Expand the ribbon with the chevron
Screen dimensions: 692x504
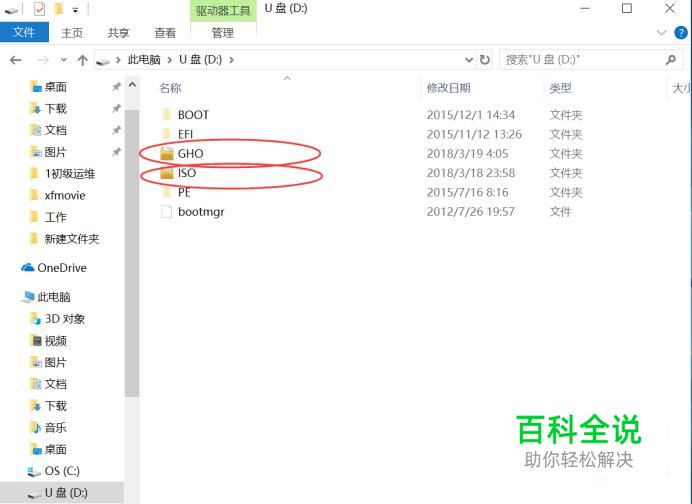[x=662, y=33]
